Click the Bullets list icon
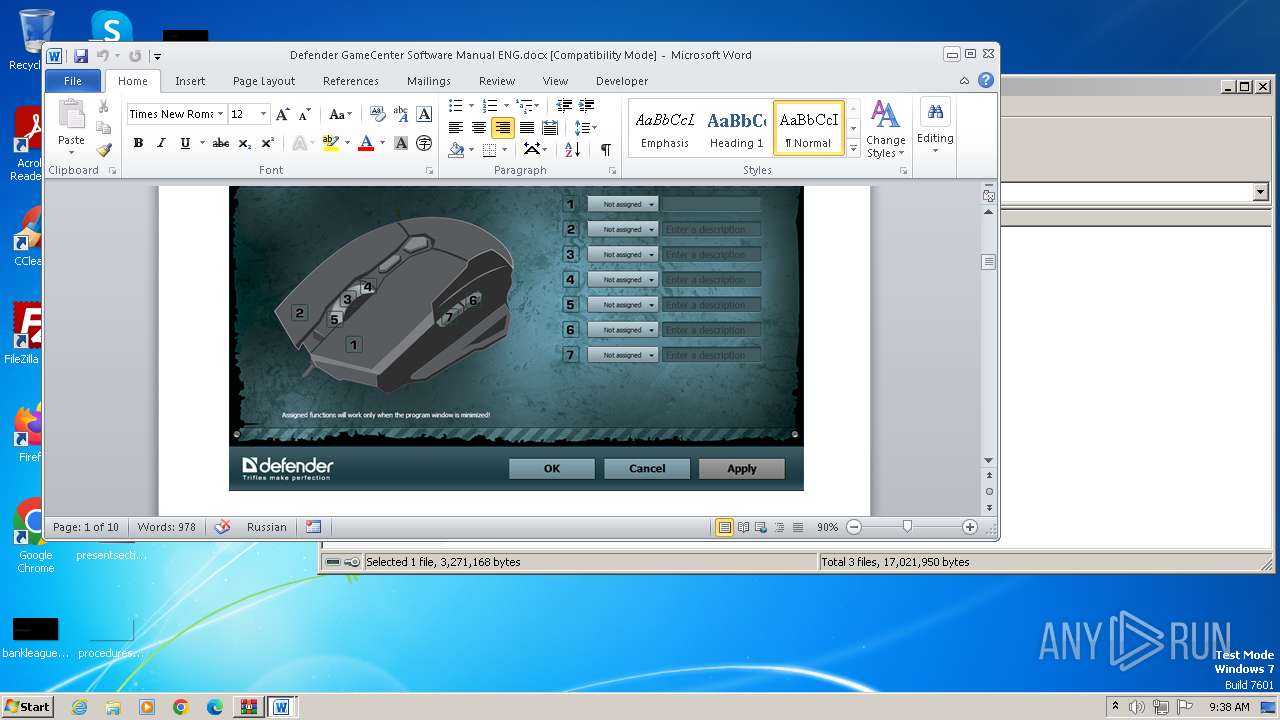Viewport: 1280px width, 720px height. point(456,105)
